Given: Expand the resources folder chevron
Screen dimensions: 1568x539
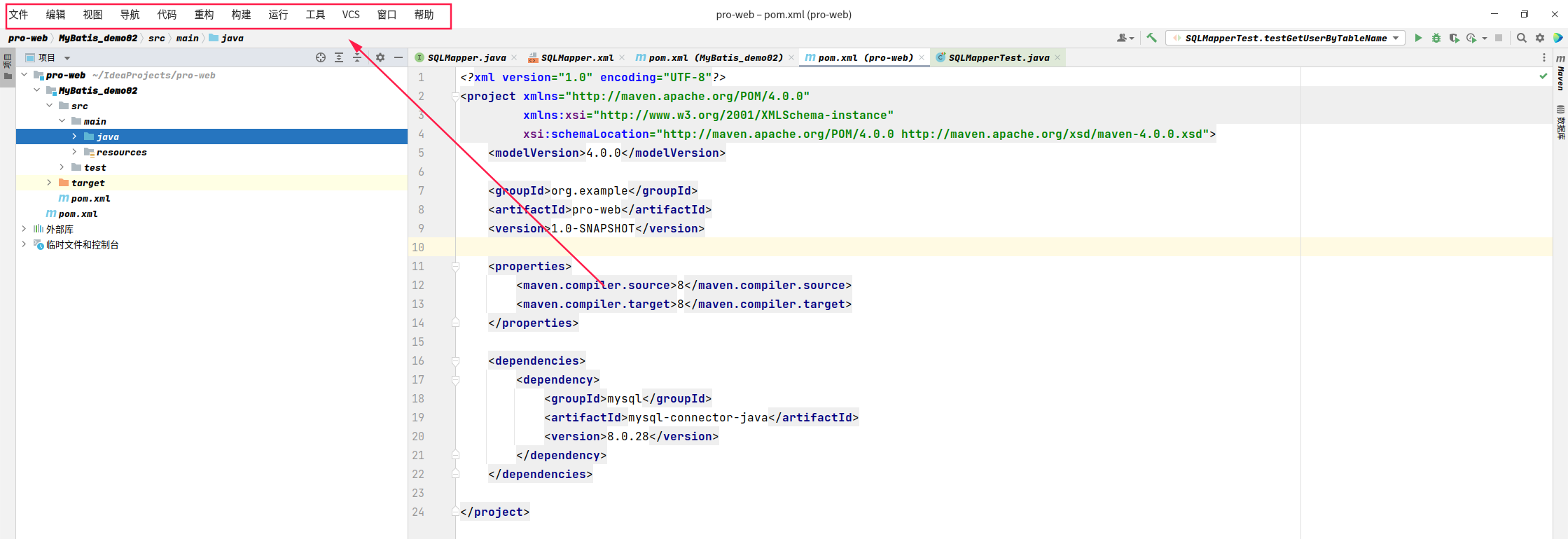Looking at the screenshot, I should pyautogui.click(x=75, y=152).
